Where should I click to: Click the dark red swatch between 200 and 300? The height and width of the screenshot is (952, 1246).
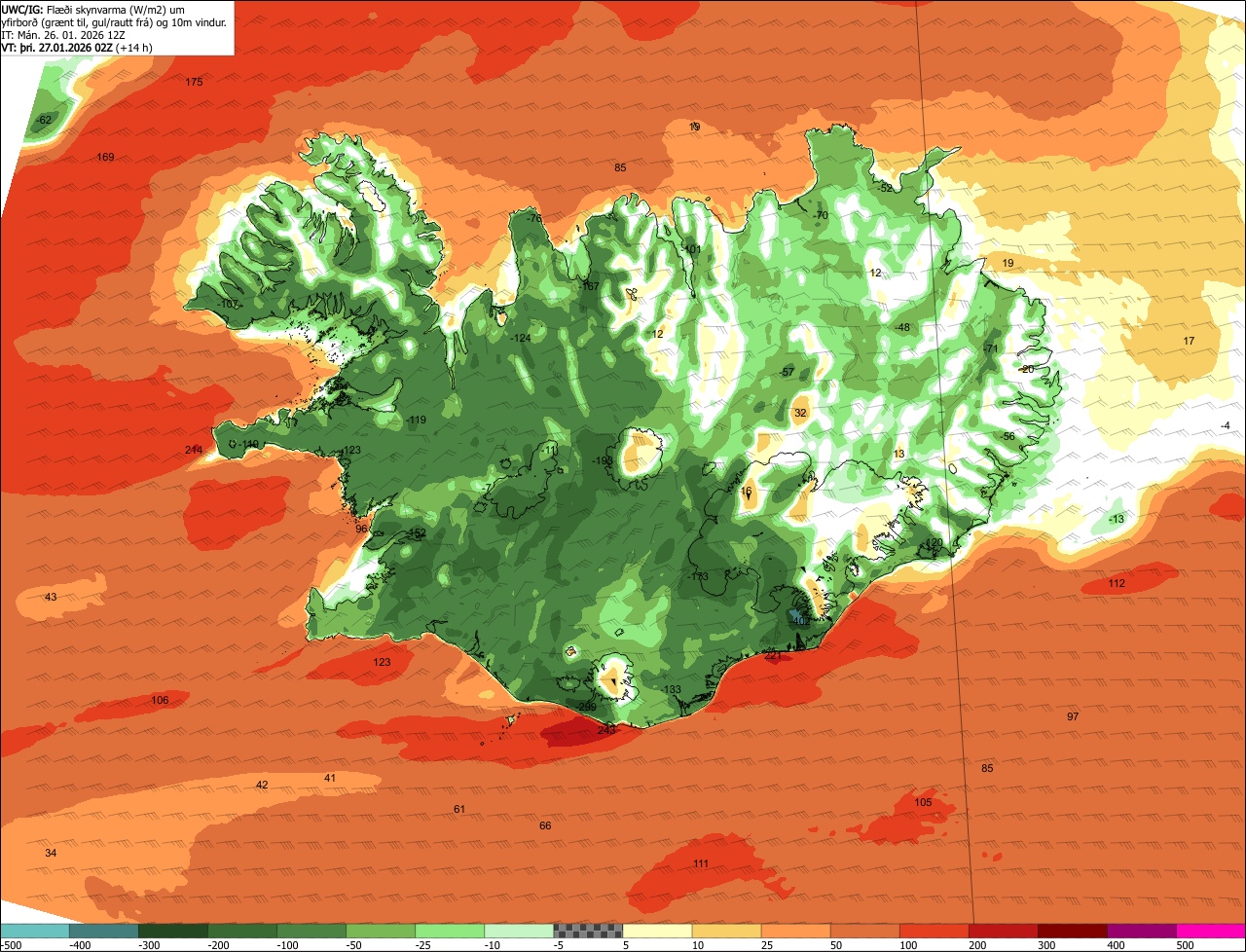point(1003,930)
